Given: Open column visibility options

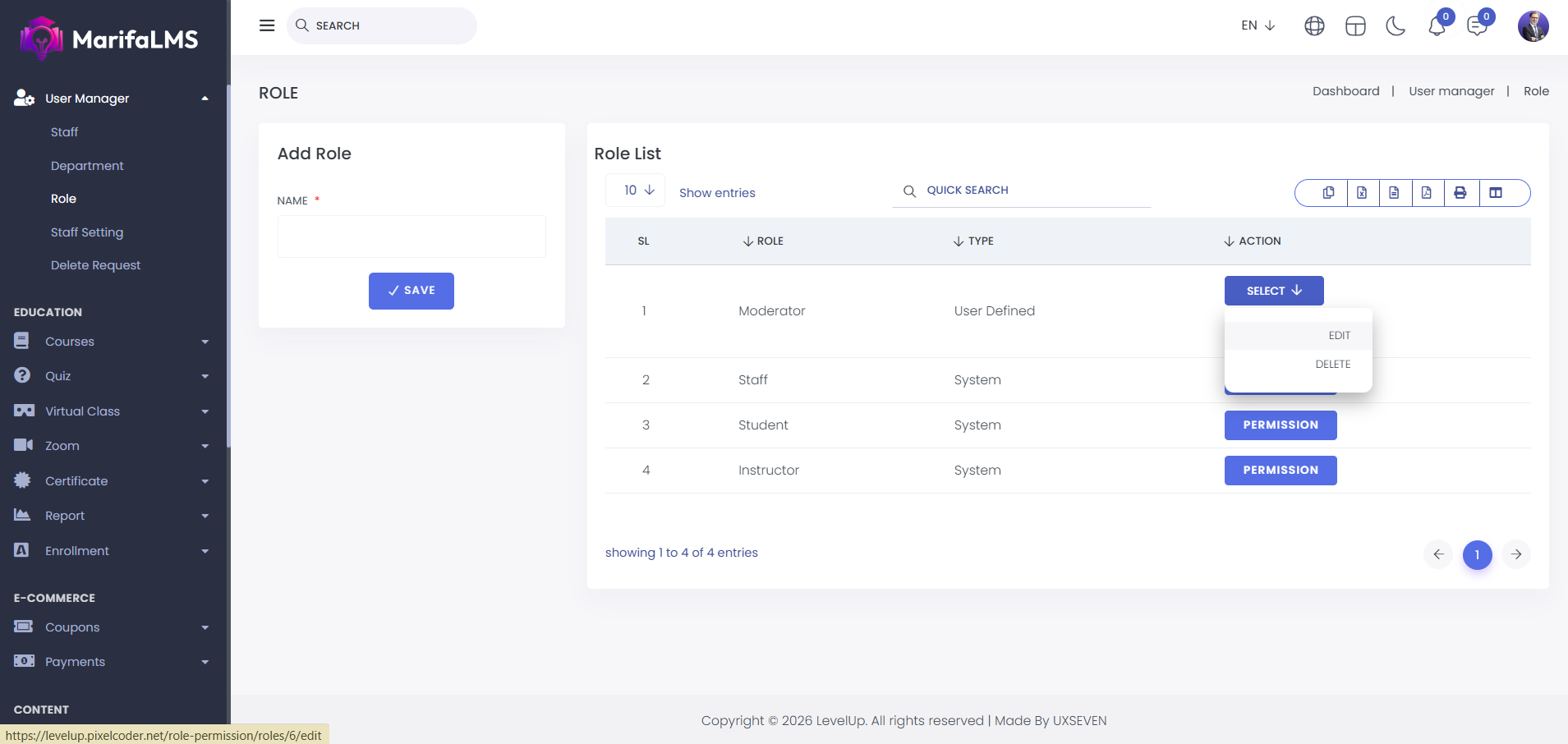Looking at the screenshot, I should 1496,193.
